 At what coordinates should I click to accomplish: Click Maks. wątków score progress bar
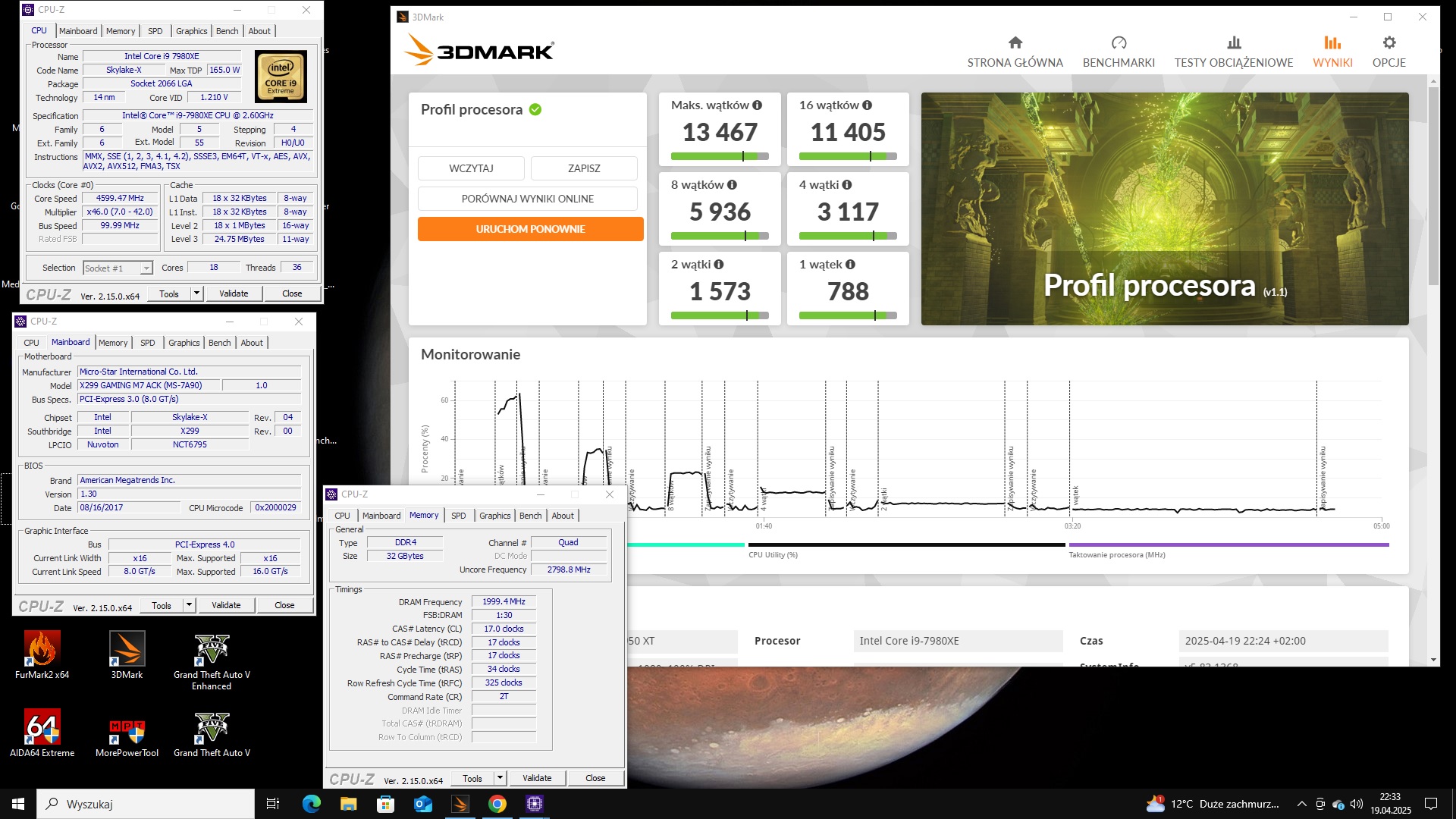[720, 156]
